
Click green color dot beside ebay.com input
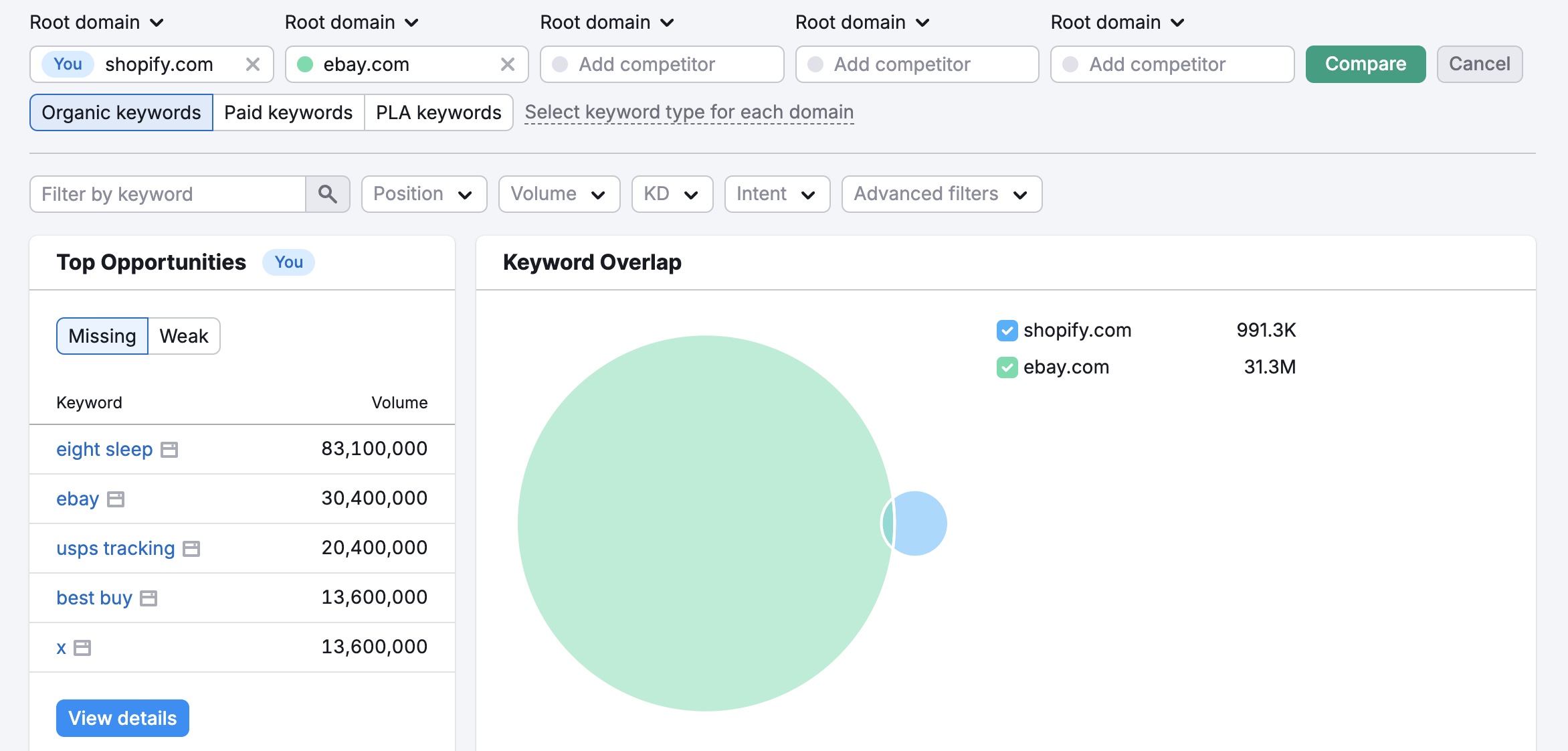[x=305, y=64]
